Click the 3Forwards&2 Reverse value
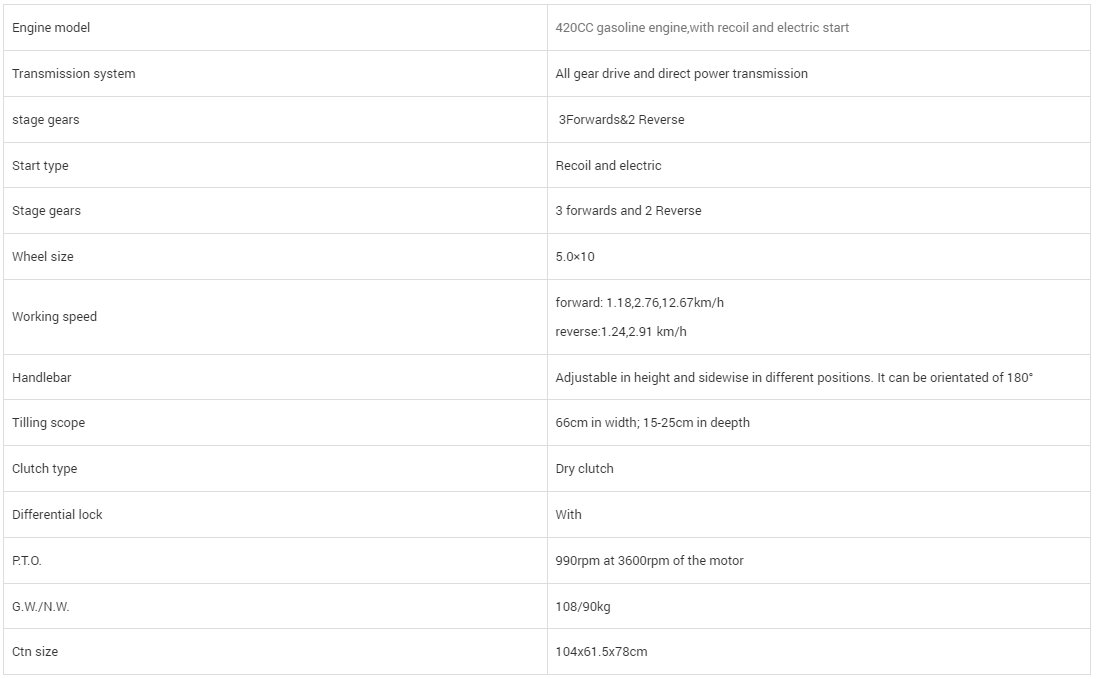The height and width of the screenshot is (679, 1096). pos(621,120)
